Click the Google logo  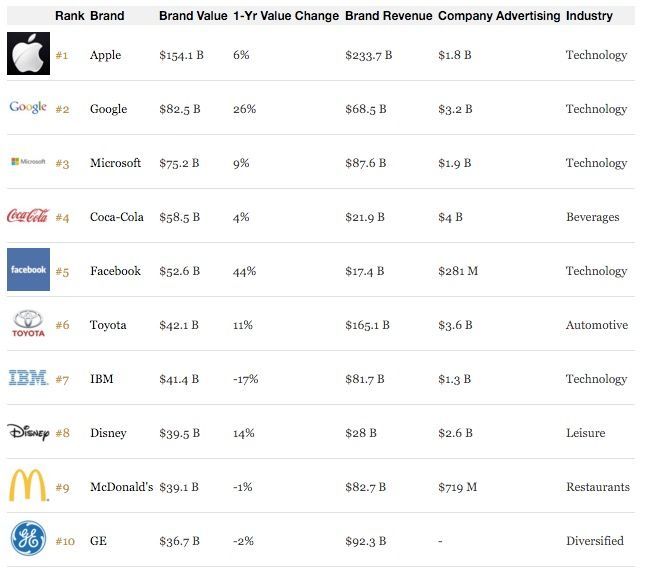[28, 107]
